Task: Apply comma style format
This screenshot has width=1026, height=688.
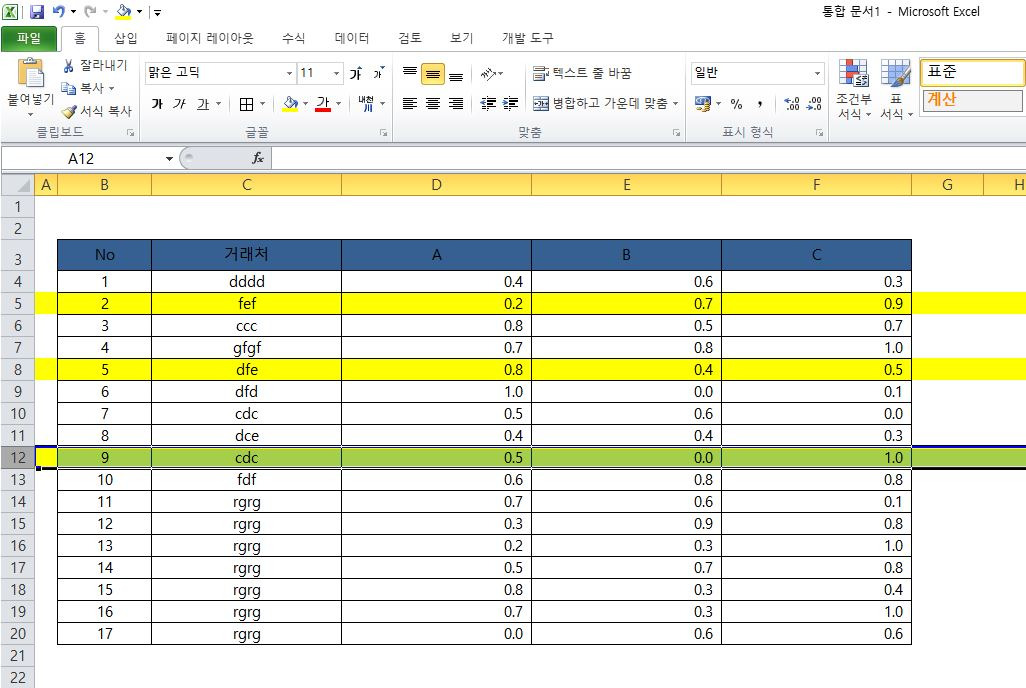Action: point(760,103)
